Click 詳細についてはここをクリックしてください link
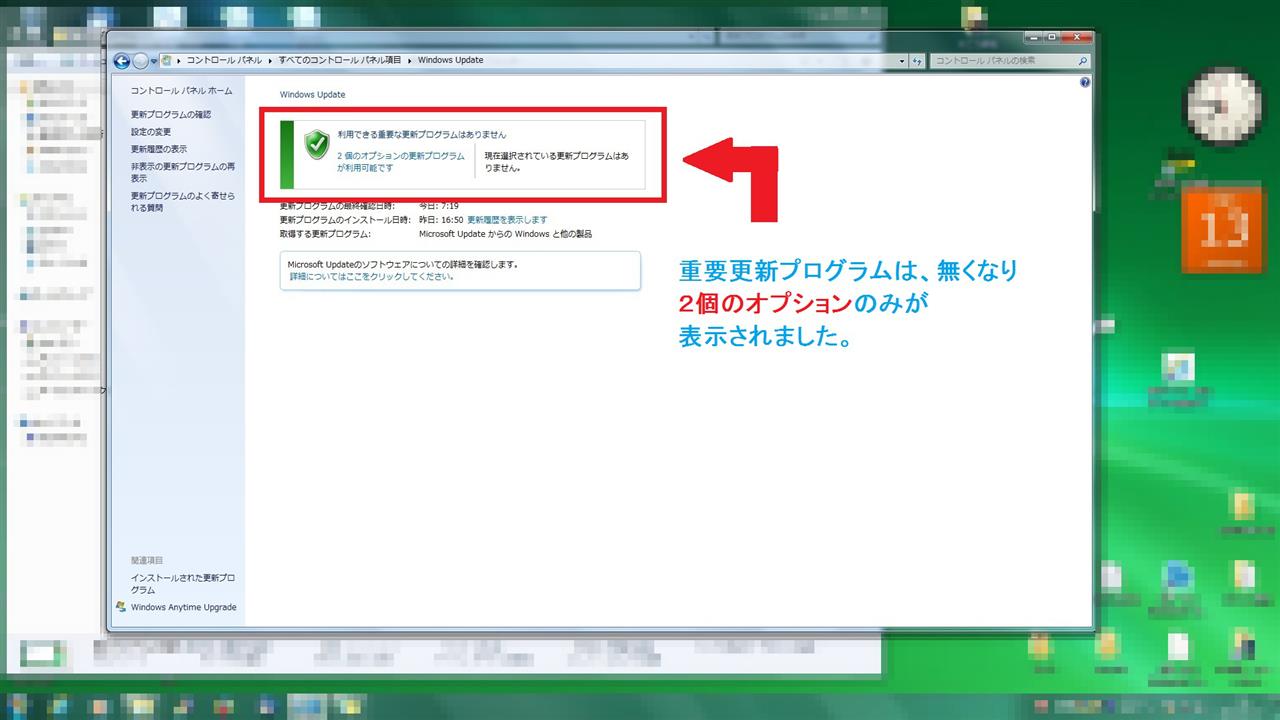Viewport: 1280px width, 720px height. [372, 276]
